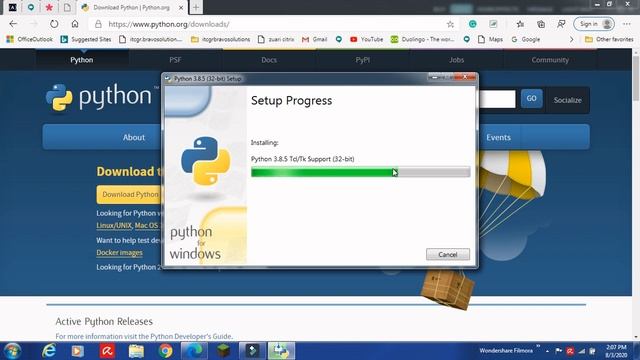
Task: Open the media player taskbar icon
Action: click(x=78, y=351)
